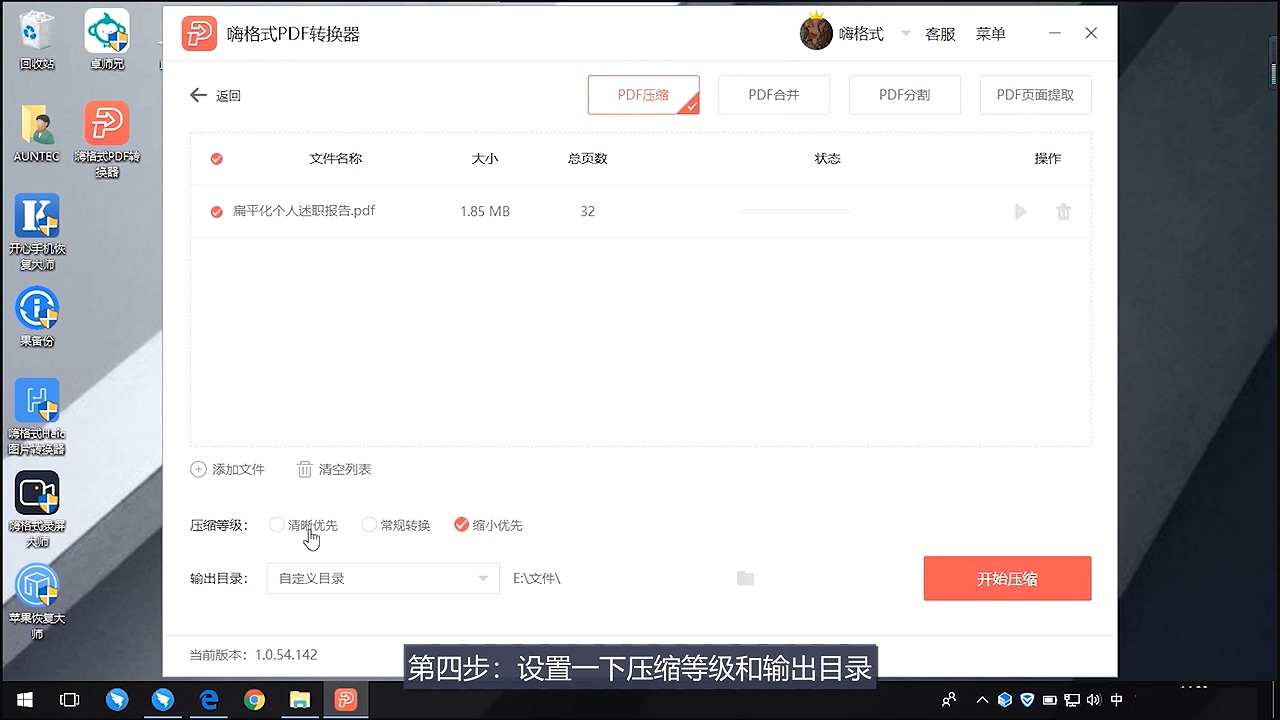
Task: Click the user avatar with crown
Action: coord(816,32)
